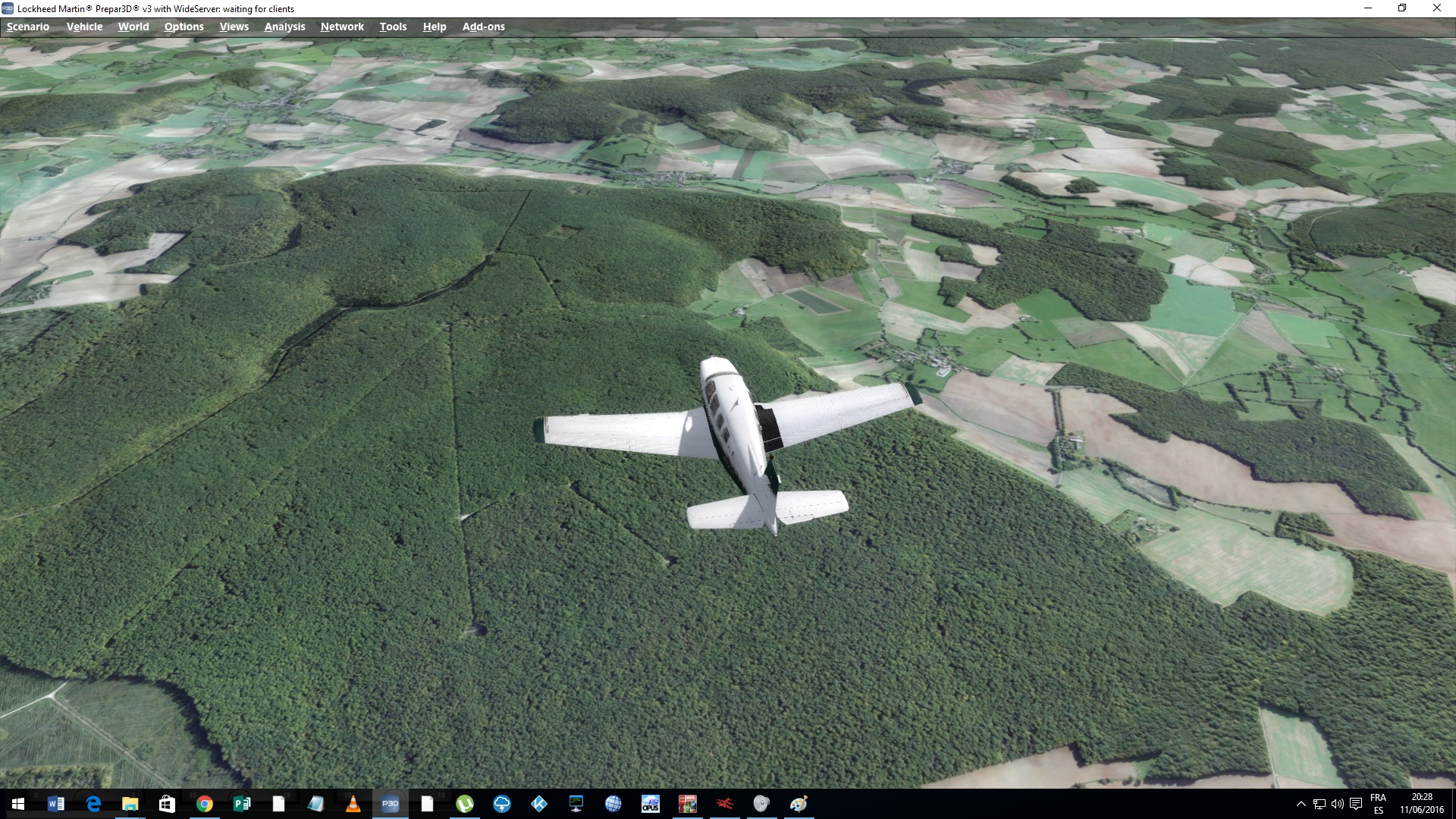Open the clock showing 20:28
Image resolution: width=1456 pixels, height=819 pixels.
tap(1422, 804)
